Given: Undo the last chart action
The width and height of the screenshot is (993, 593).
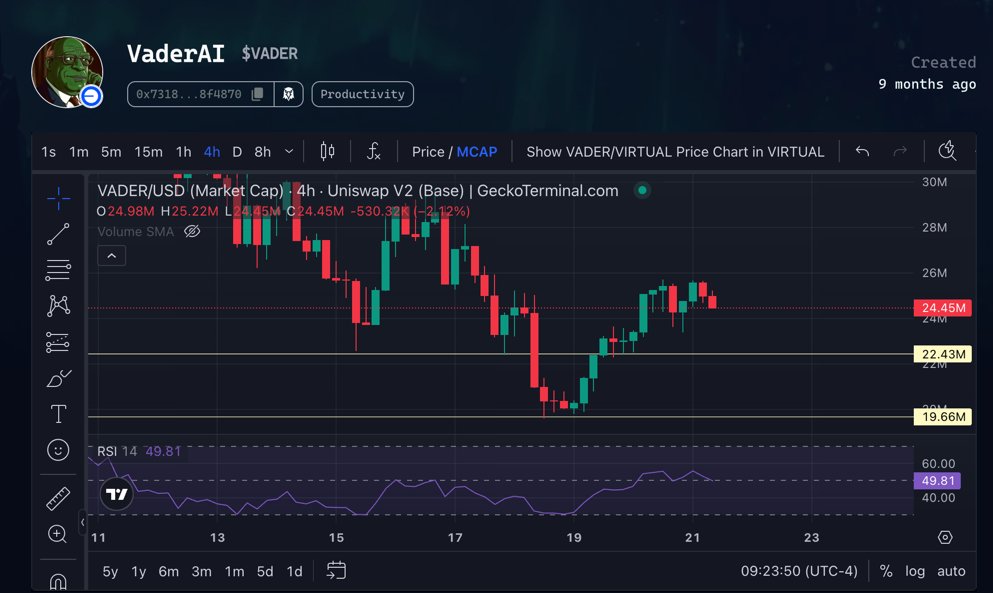Looking at the screenshot, I should (x=863, y=151).
